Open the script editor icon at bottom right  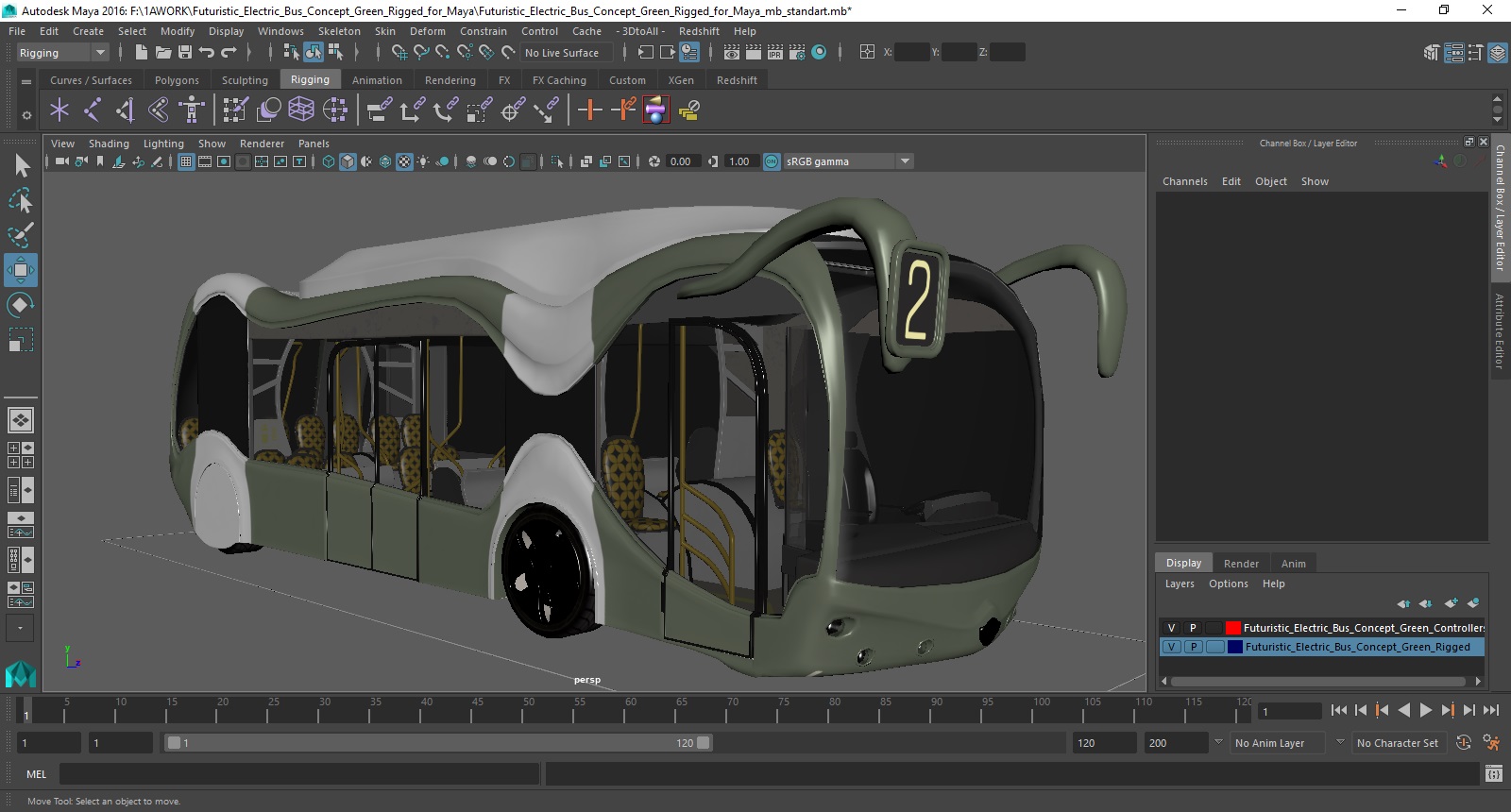click(1493, 774)
